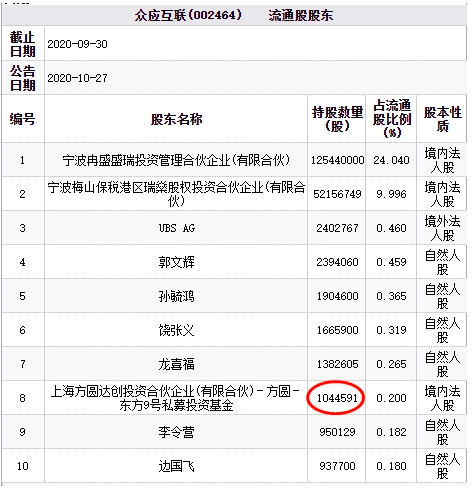Click 境内法人股 in the 52156749 row
Screen dimensions: 472x489
(x=442, y=194)
